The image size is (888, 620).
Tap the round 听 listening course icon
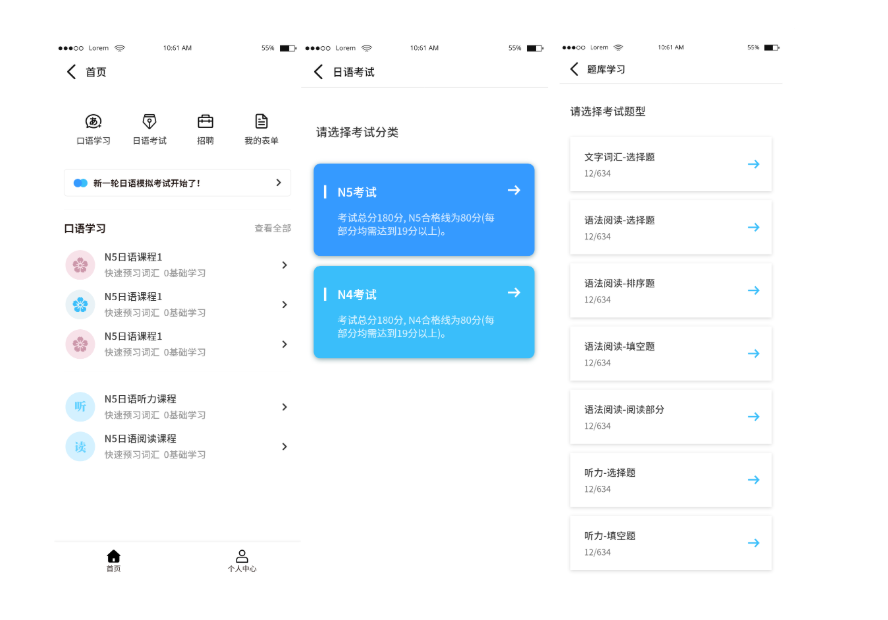coord(80,406)
